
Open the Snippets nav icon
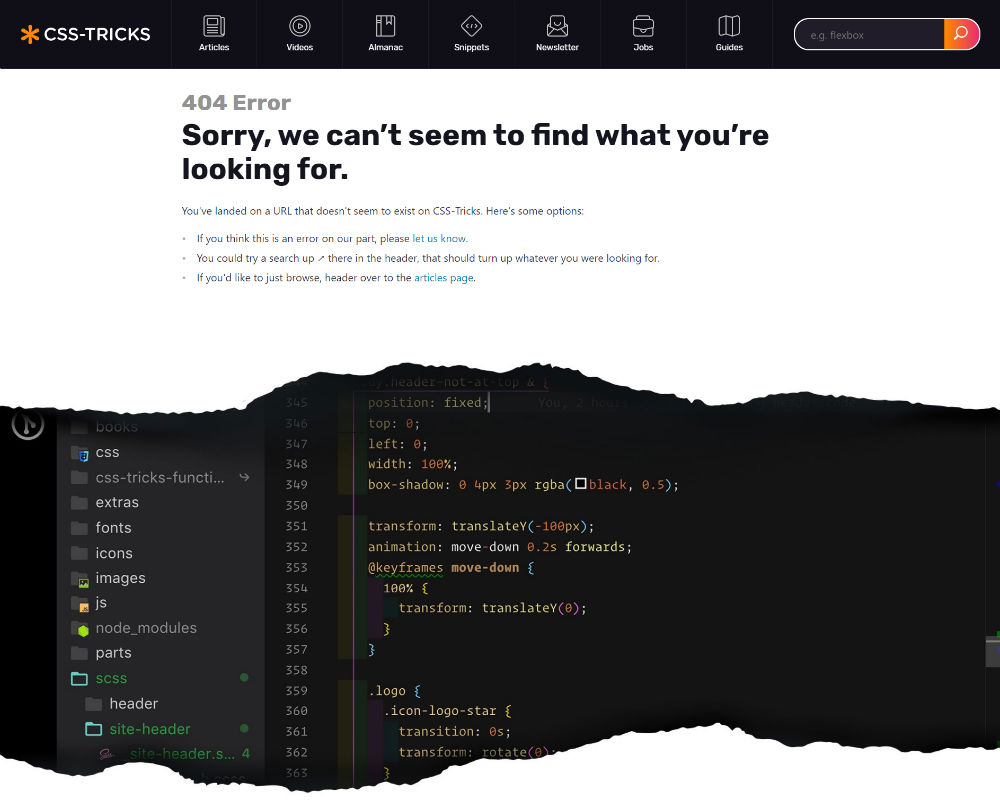pos(471,26)
